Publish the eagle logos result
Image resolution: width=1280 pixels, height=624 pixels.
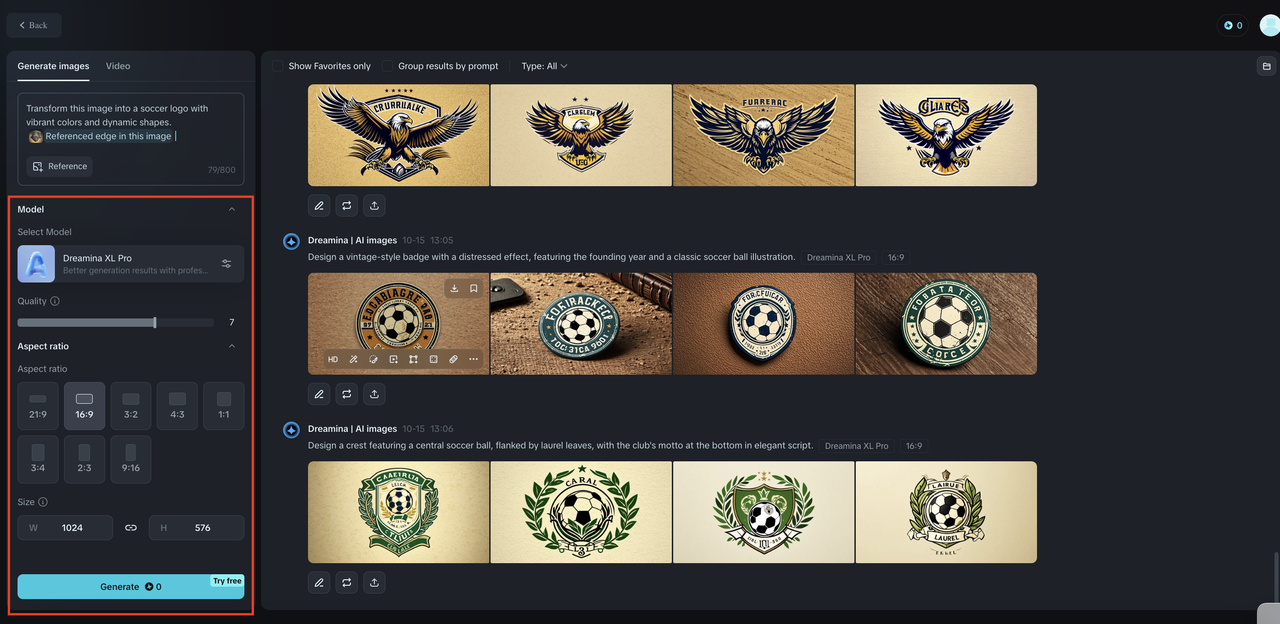pos(374,205)
